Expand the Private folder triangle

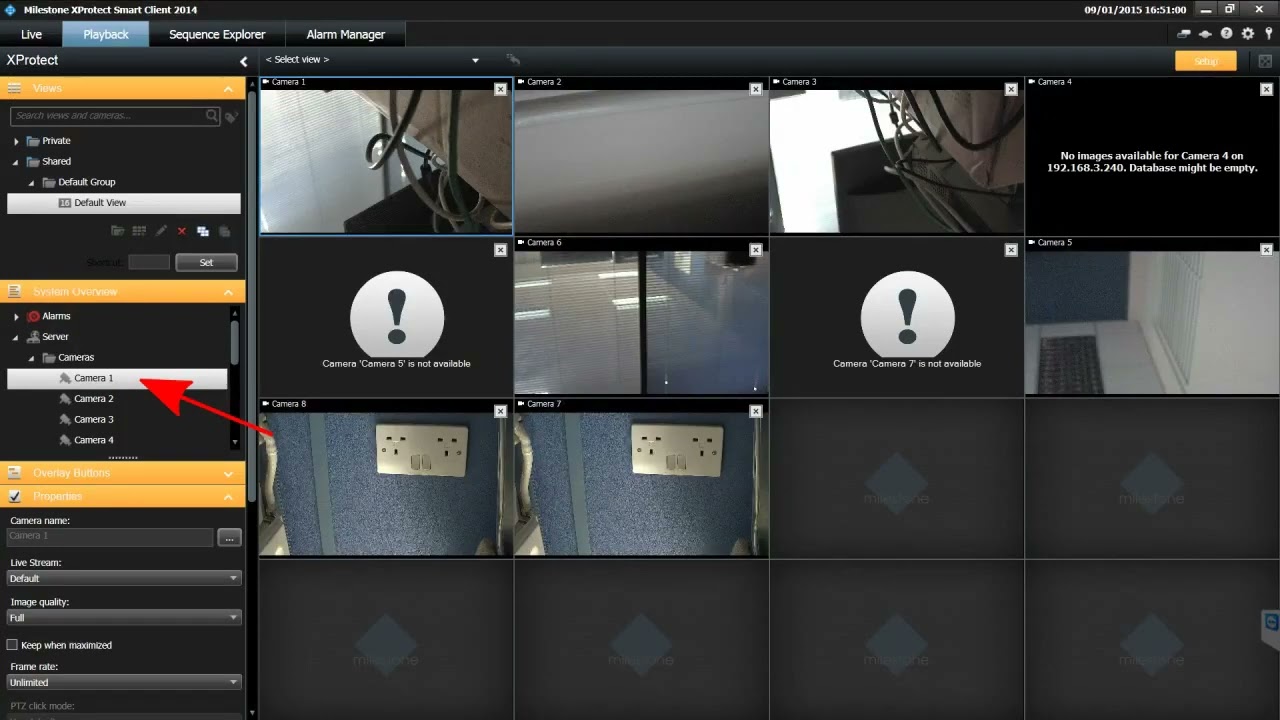[16, 141]
